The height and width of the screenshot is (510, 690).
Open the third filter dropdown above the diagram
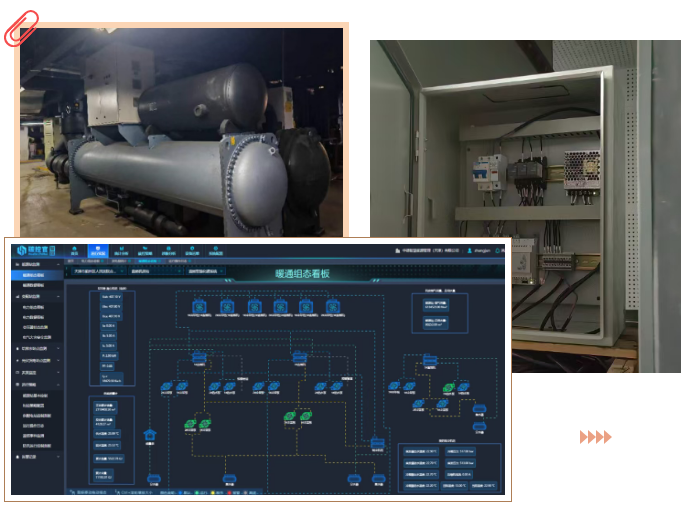tap(206, 271)
